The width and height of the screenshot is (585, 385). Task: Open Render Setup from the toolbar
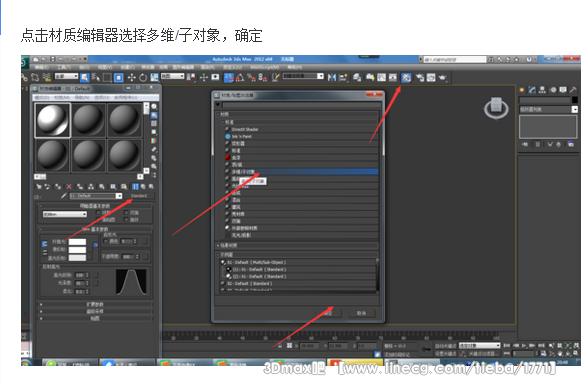(420, 78)
